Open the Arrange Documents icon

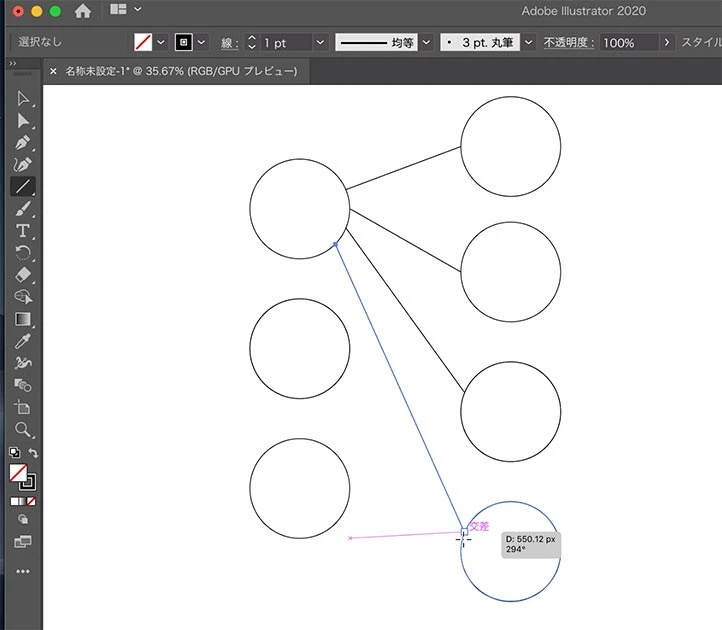click(x=118, y=9)
